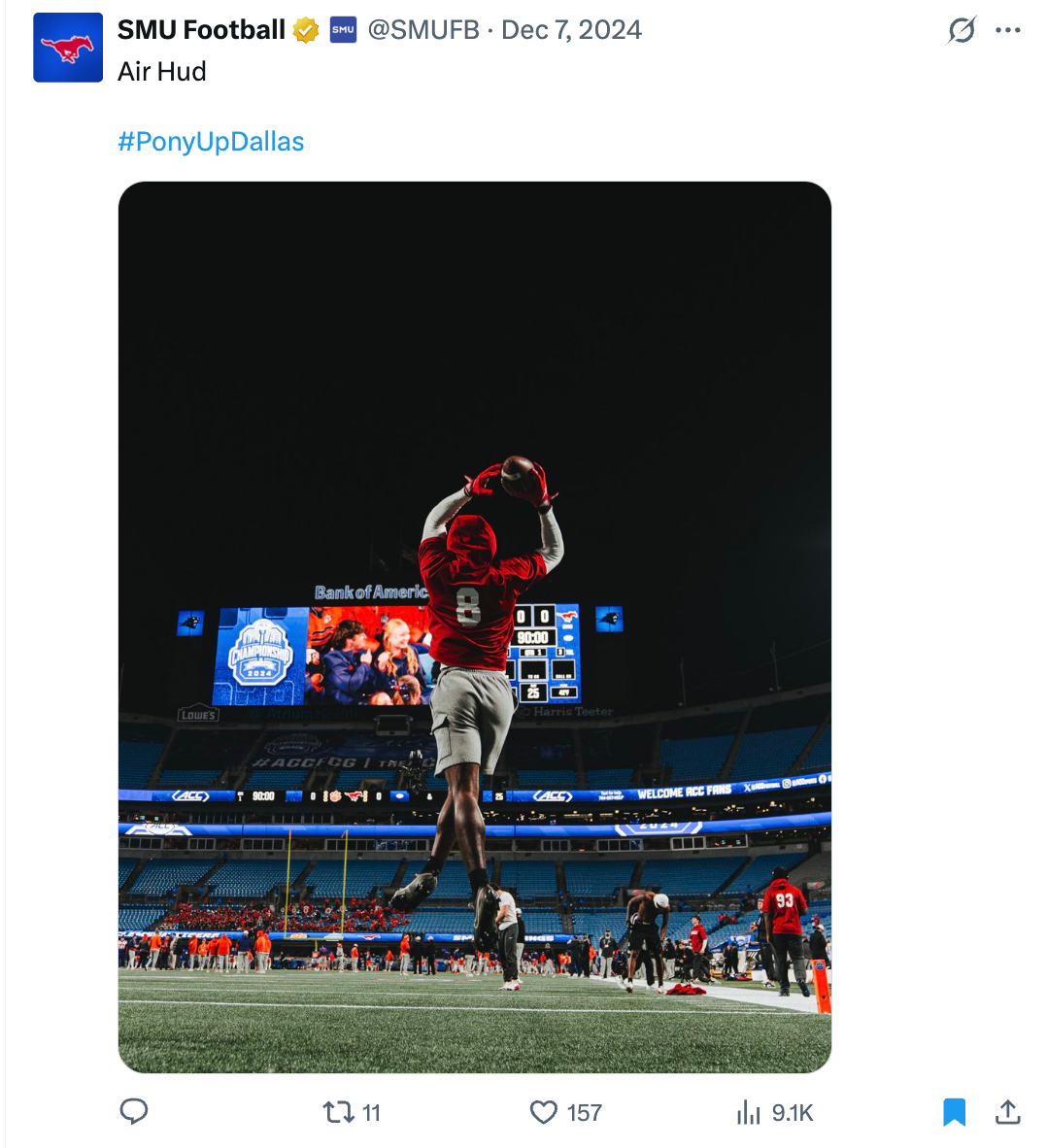The width and height of the screenshot is (1047, 1148).
Task: Click the gold verified checkmark badge
Action: 305,30
